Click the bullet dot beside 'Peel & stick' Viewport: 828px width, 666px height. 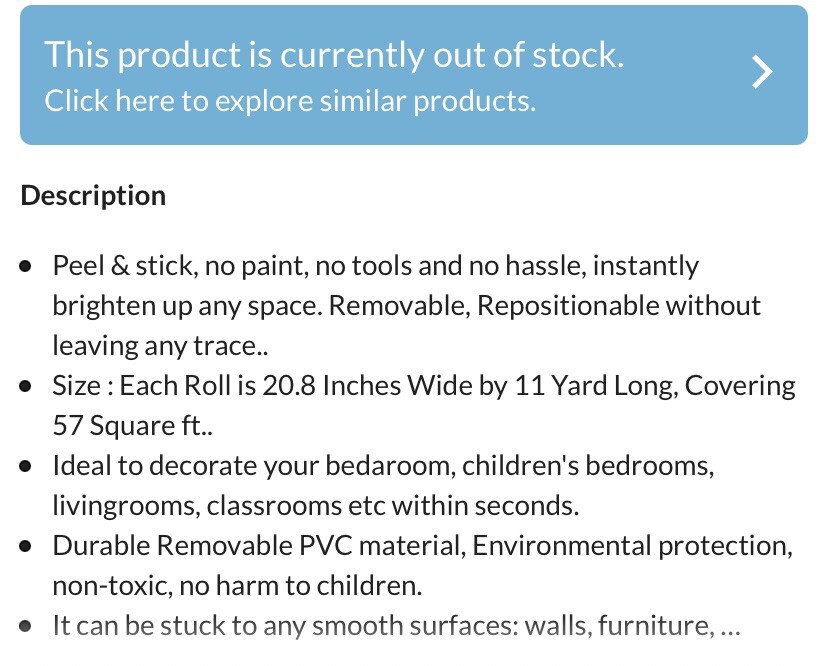(x=25, y=266)
